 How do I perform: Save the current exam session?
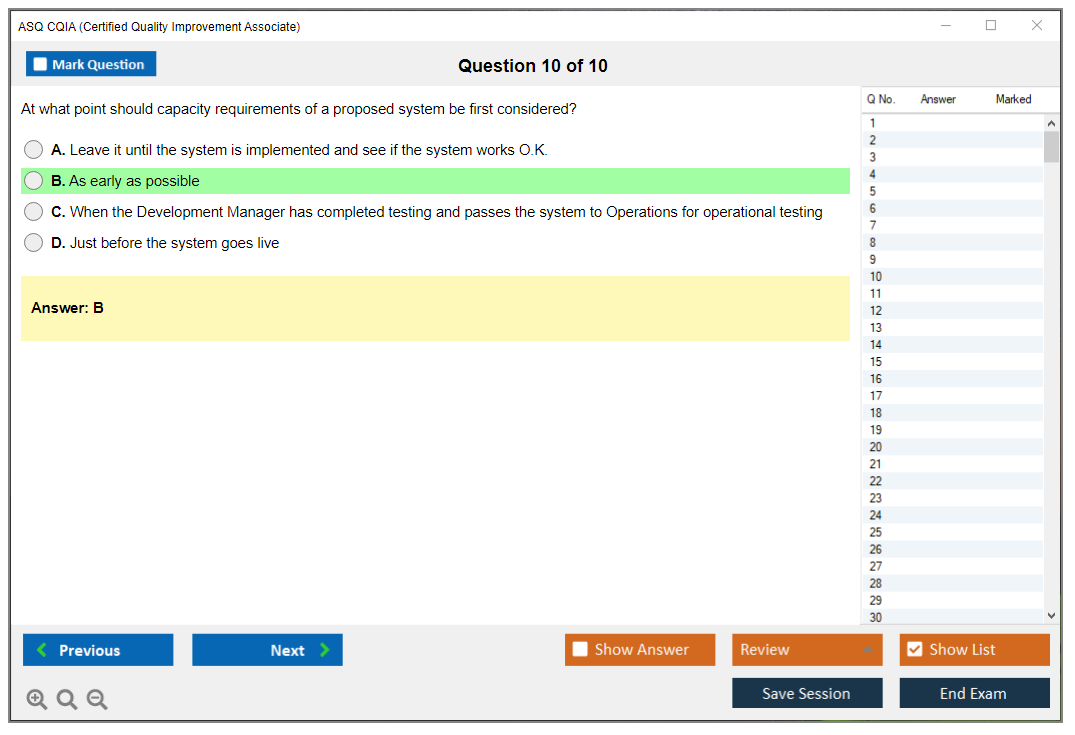click(807, 693)
